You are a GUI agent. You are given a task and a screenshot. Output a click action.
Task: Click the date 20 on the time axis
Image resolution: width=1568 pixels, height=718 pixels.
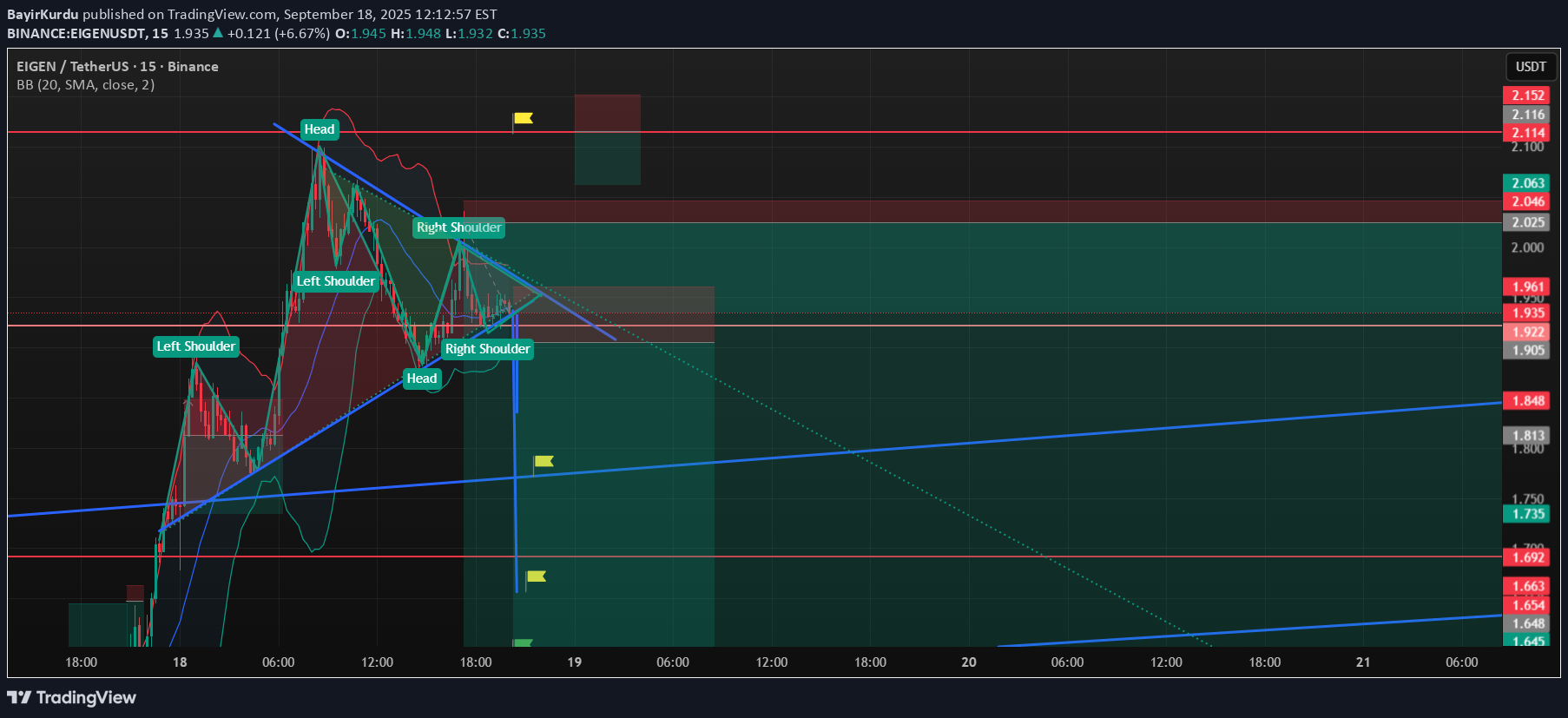pyautogui.click(x=969, y=662)
